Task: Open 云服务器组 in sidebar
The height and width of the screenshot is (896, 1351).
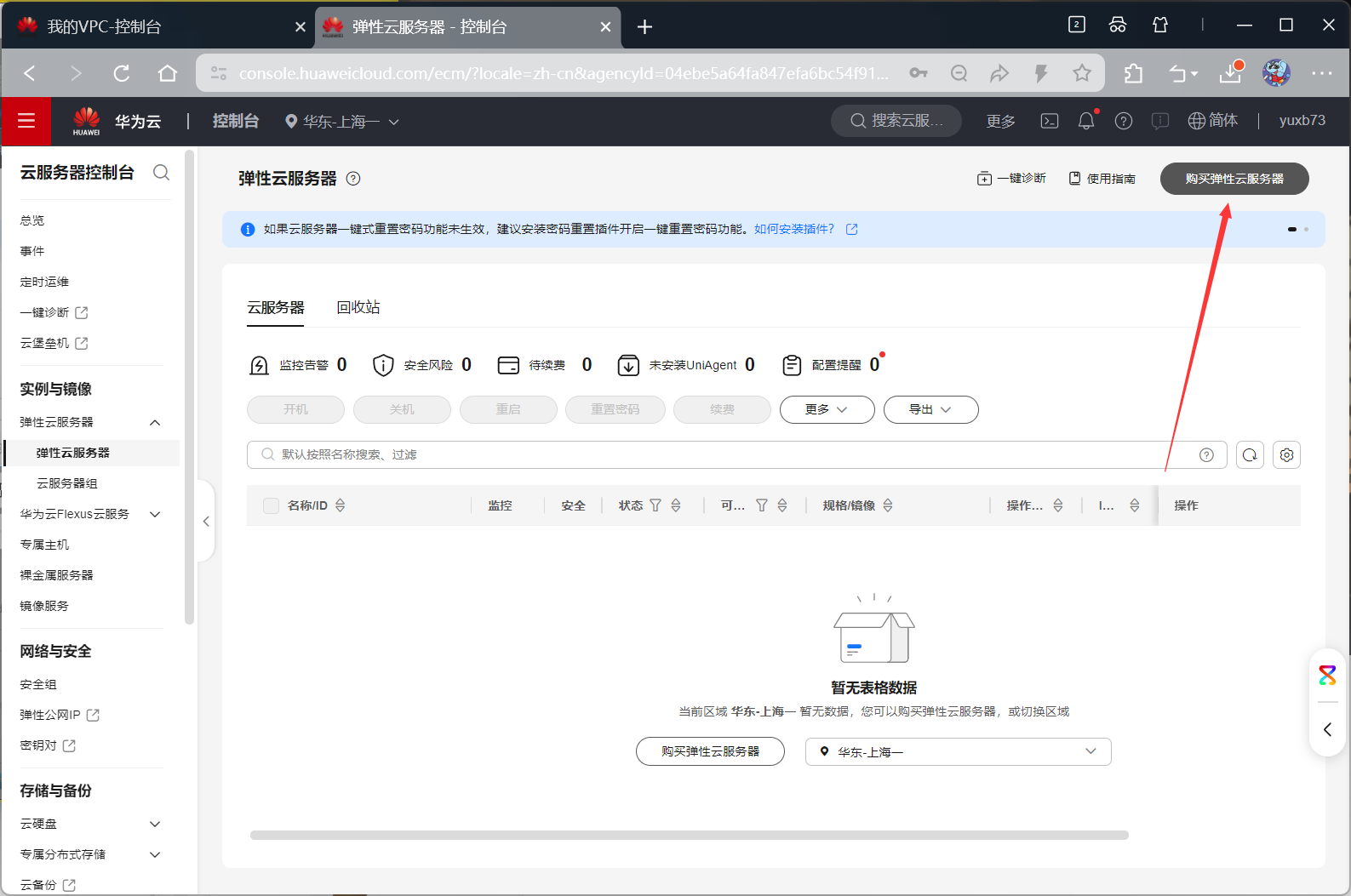Action: click(x=67, y=483)
